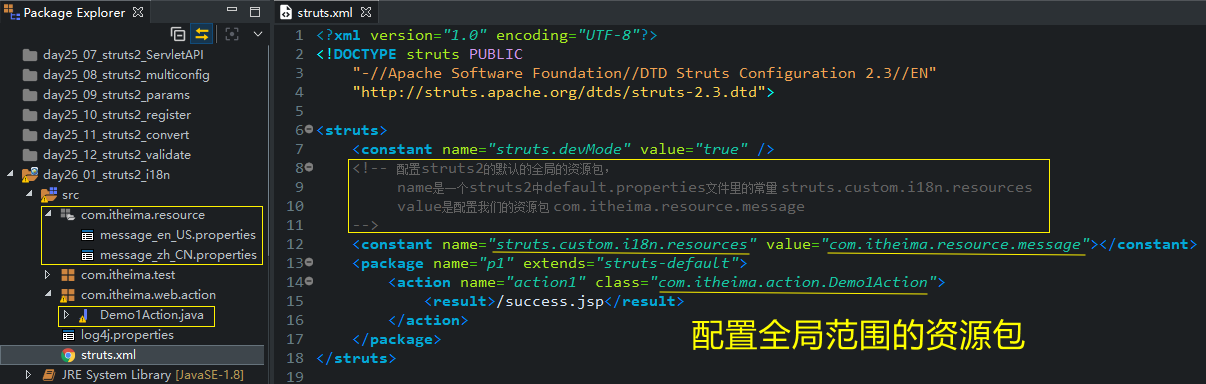Collapse the day26_01_struts2_i18n project node

point(11,175)
